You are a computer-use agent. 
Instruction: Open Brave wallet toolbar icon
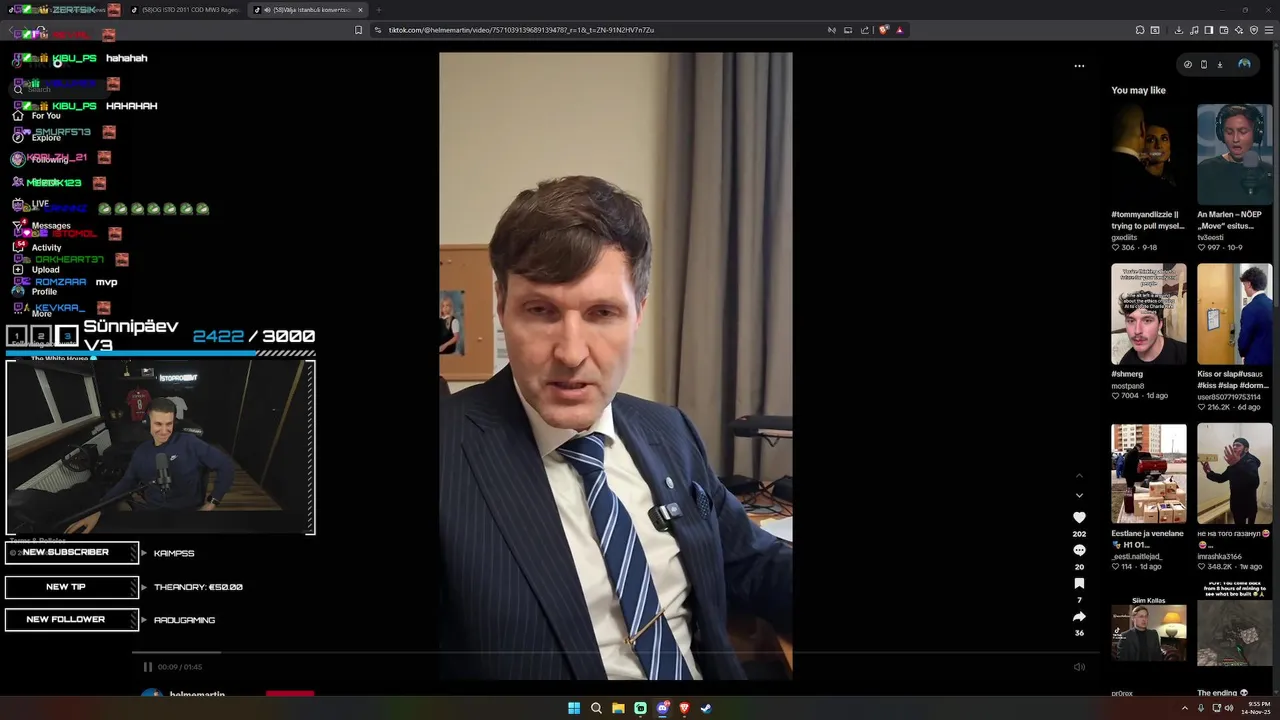coord(1224,30)
